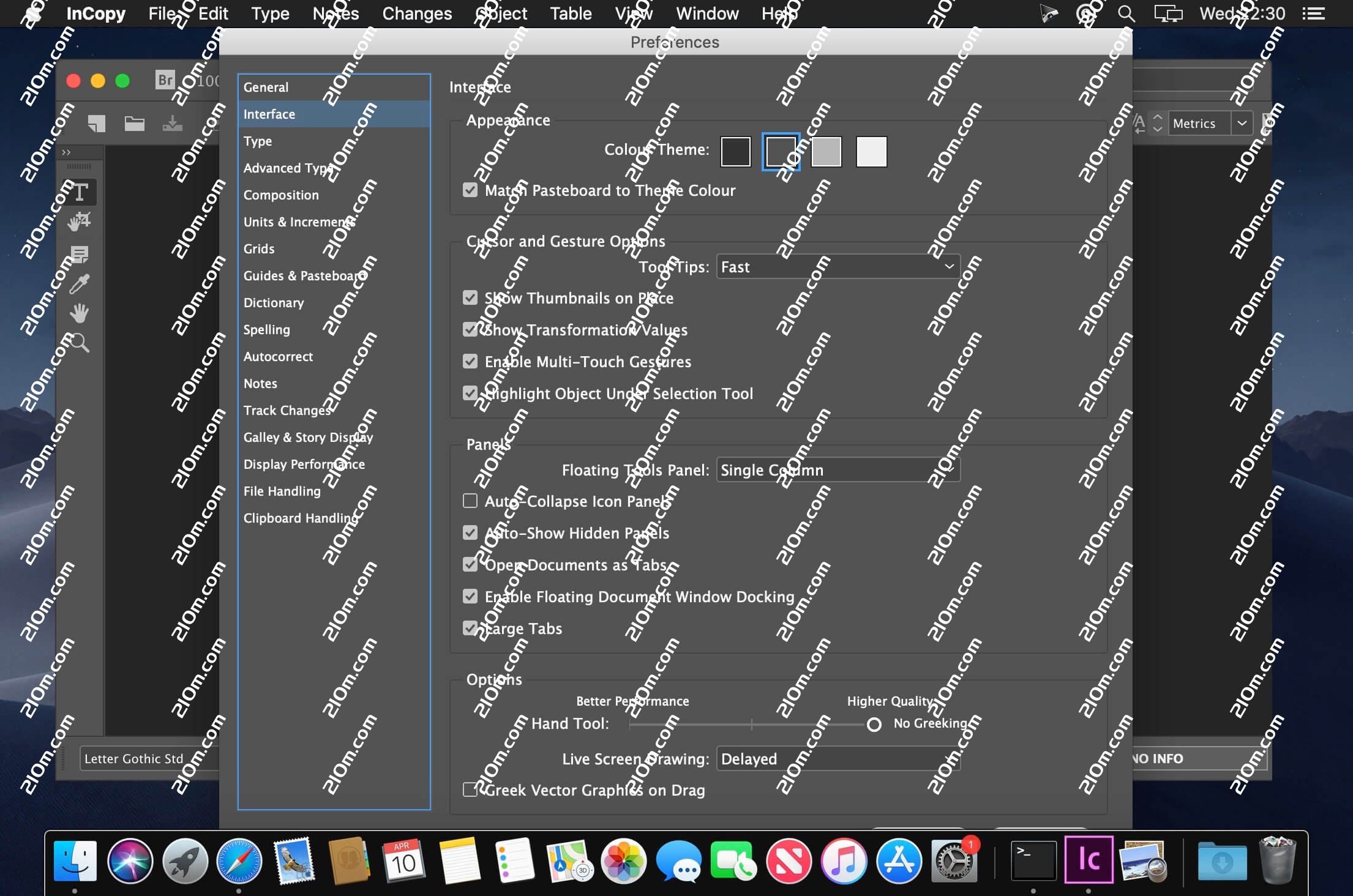Screen dimensions: 1353x896
Task: Open Notification Center list icon
Action: pos(1313,13)
